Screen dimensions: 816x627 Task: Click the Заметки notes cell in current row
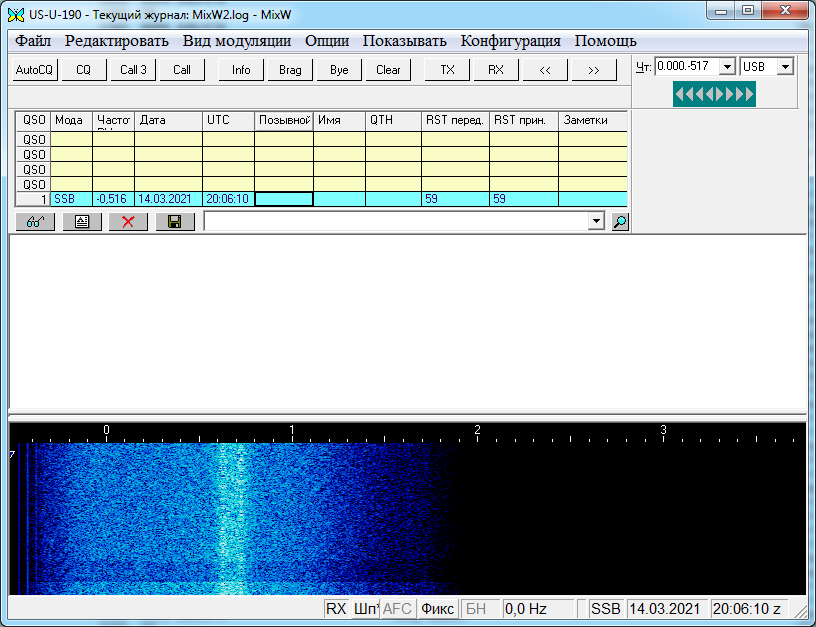pyautogui.click(x=593, y=199)
